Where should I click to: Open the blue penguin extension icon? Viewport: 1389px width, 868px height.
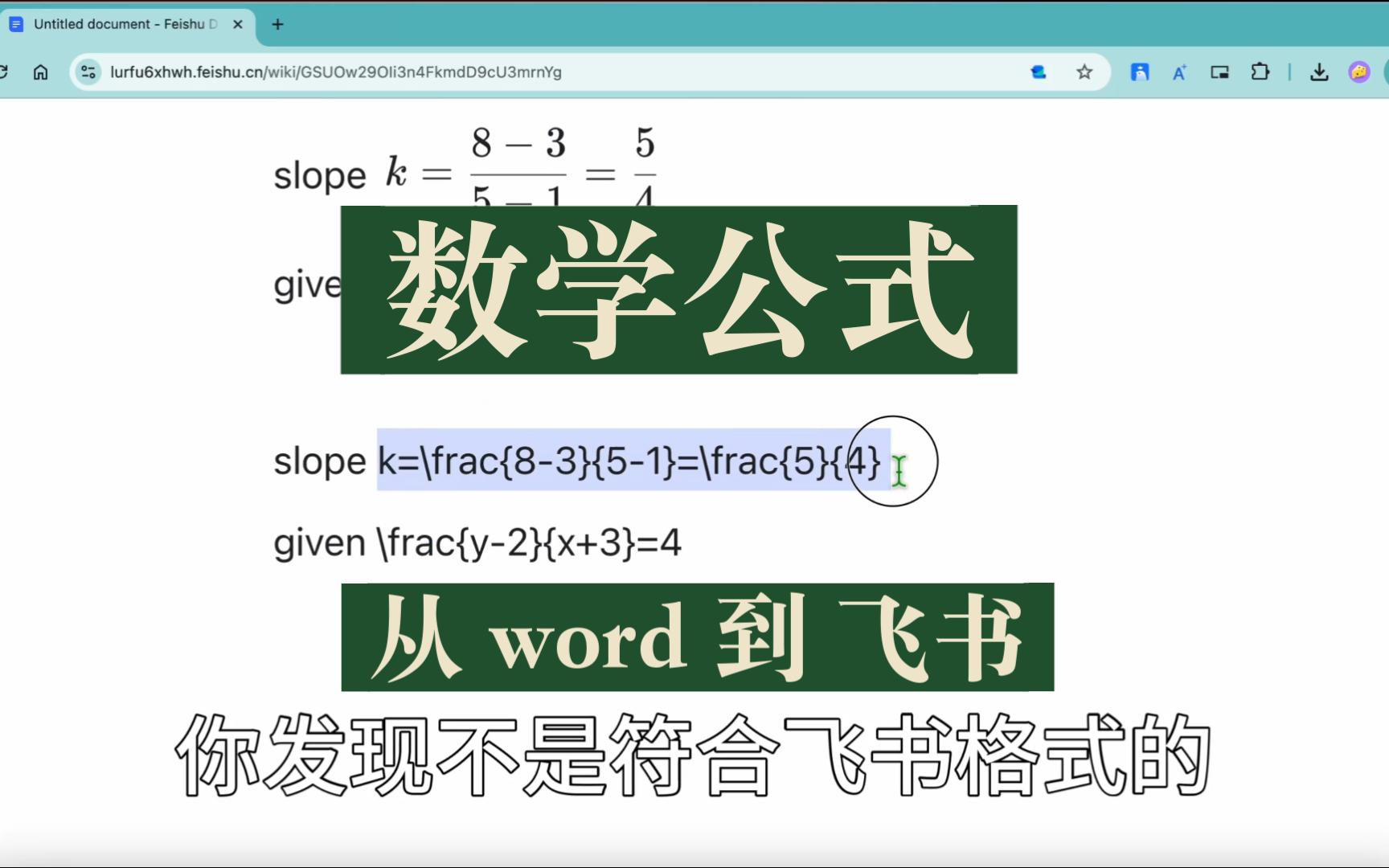[x=1141, y=72]
